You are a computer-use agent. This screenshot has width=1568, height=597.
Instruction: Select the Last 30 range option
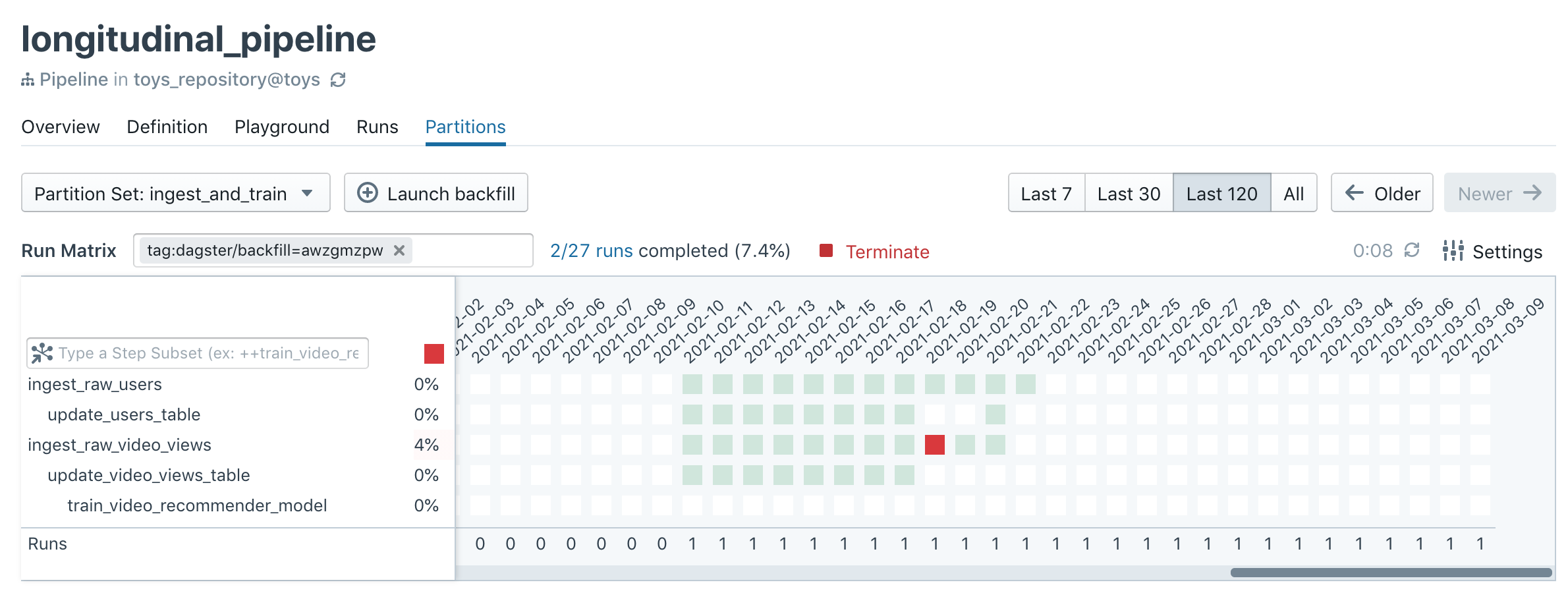coord(1129,193)
